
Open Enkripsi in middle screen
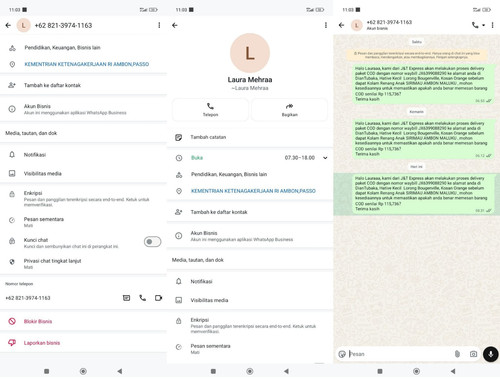(x=250, y=325)
